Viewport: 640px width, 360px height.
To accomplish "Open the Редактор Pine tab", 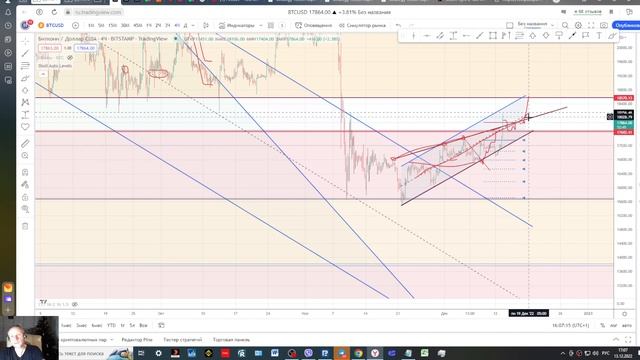I will pyautogui.click(x=137, y=340).
